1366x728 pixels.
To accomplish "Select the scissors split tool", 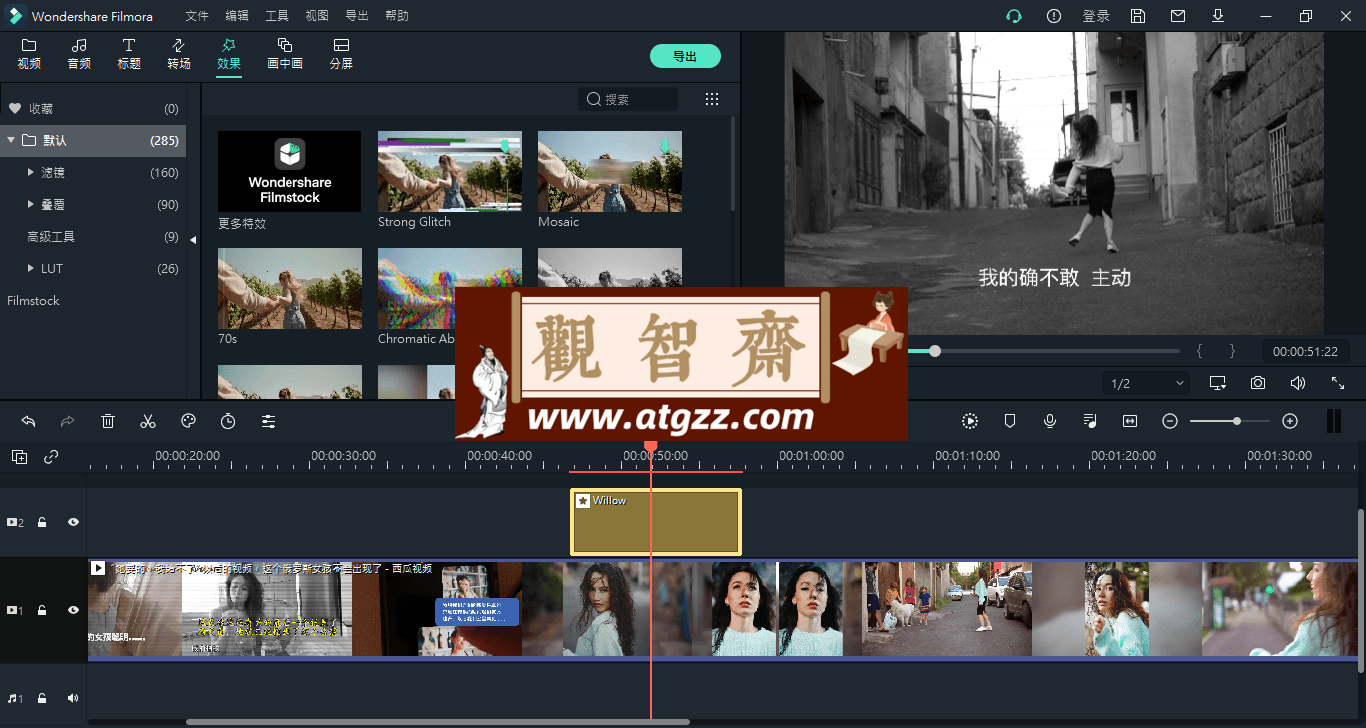I will coord(148,421).
